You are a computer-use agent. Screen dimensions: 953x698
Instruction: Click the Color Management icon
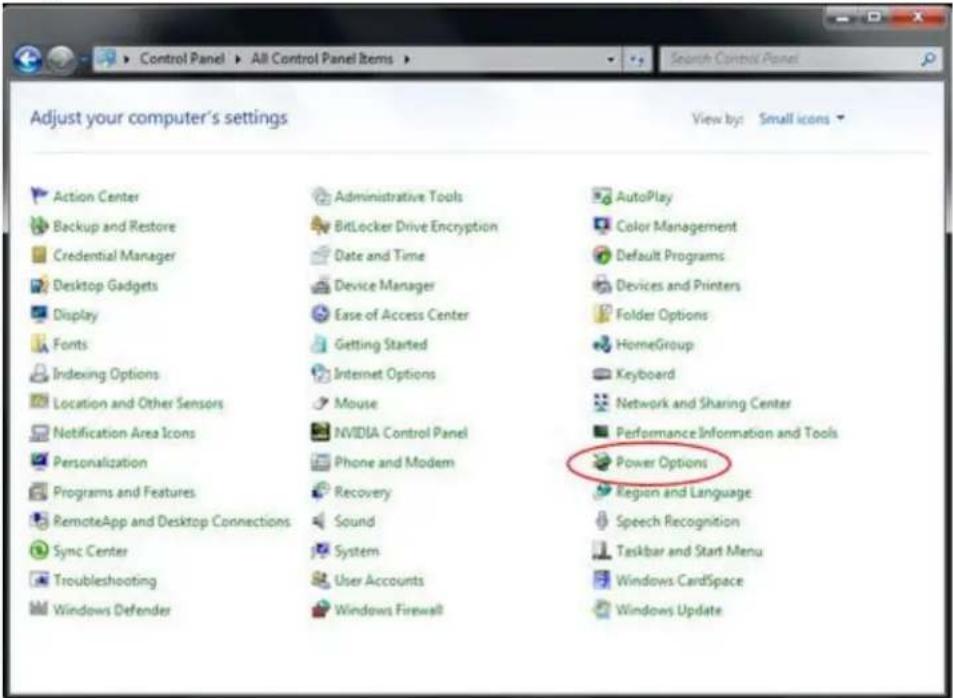(x=602, y=226)
